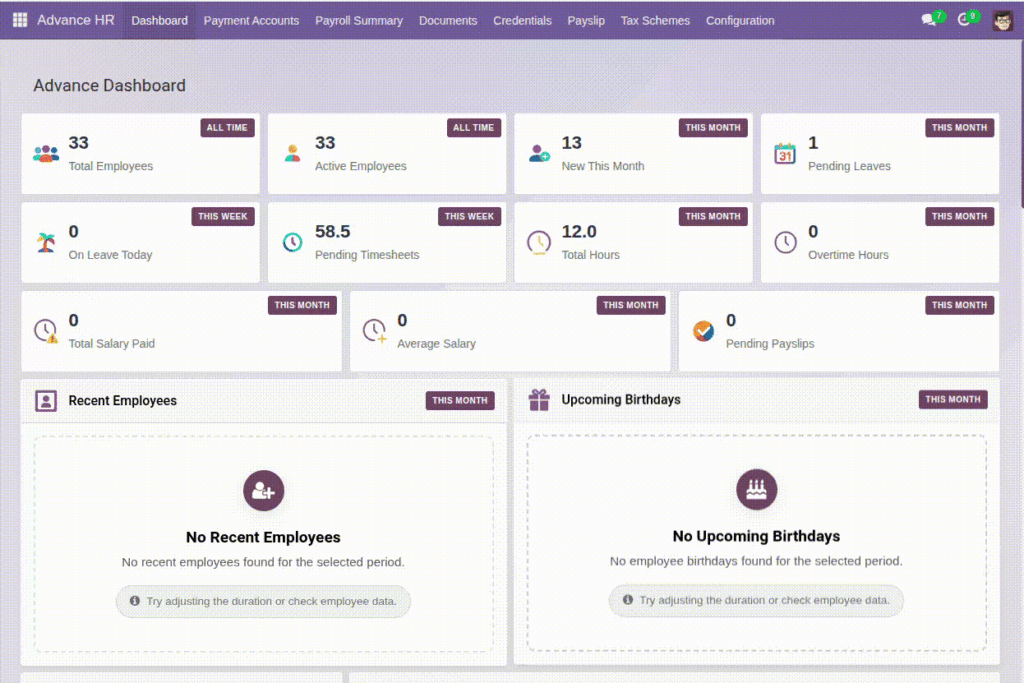This screenshot has width=1024, height=683.
Task: Click the Average Salary label
Action: click(x=436, y=344)
